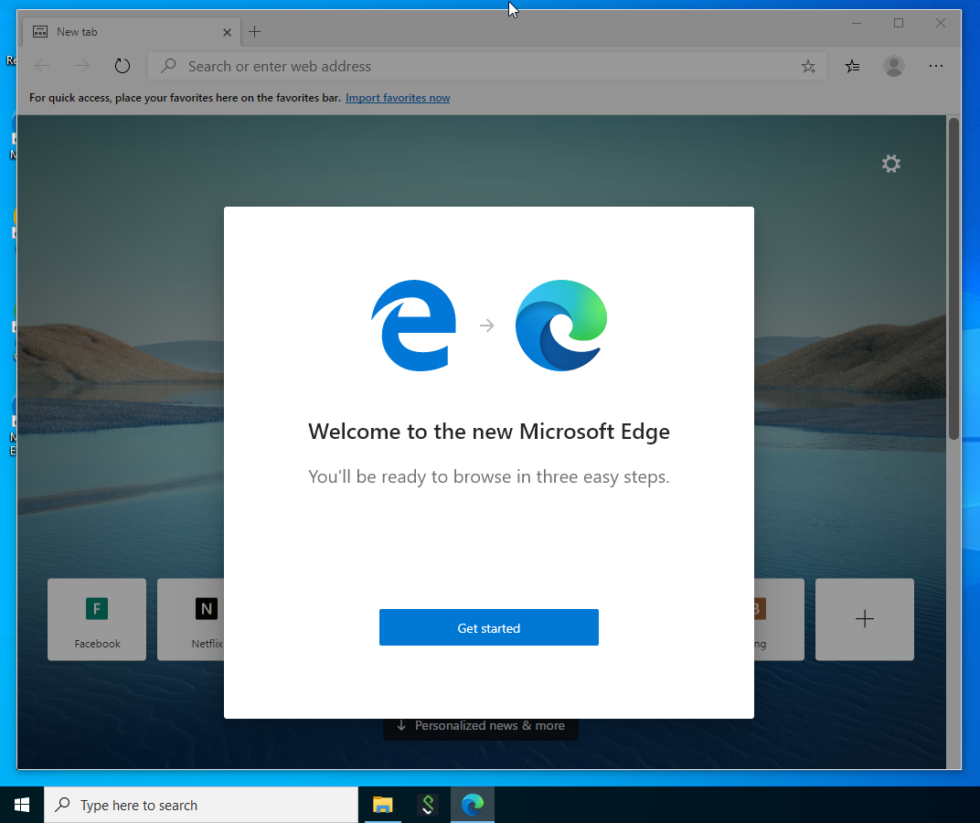Viewport: 980px width, 823px height.
Task: Open the Facebook quick link tile
Action: click(97, 619)
